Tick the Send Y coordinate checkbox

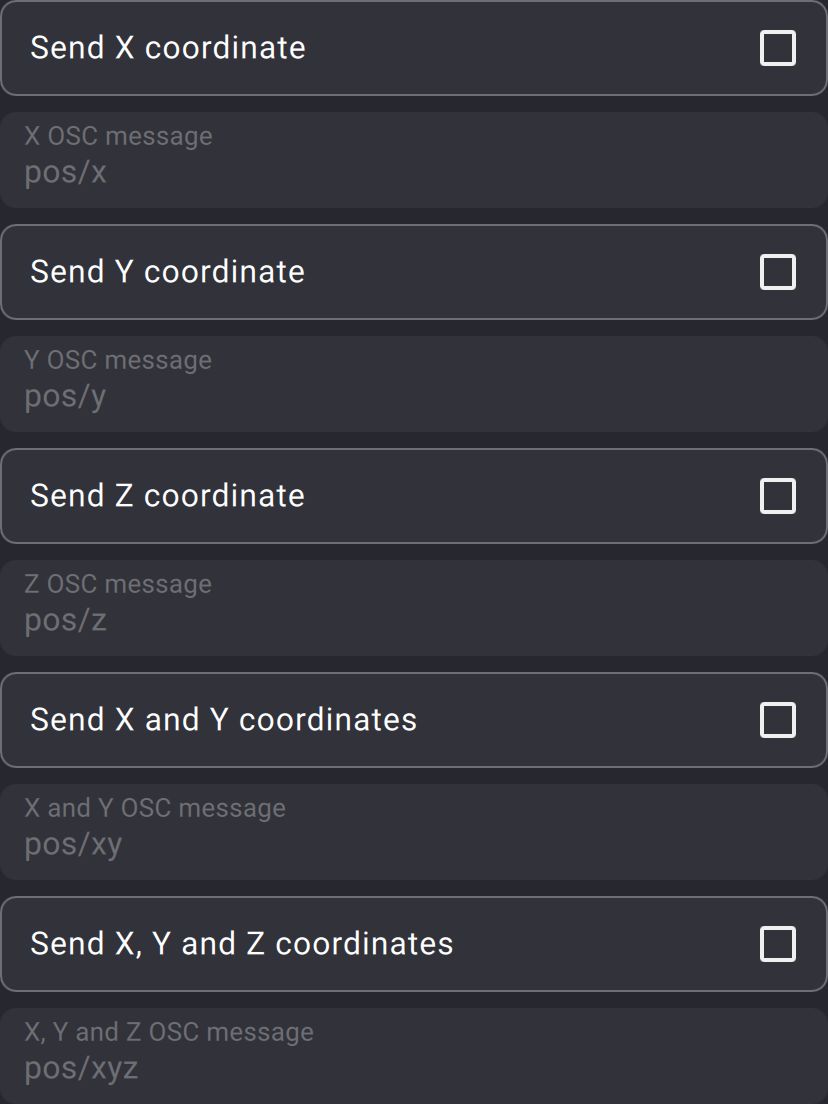pyautogui.click(x=778, y=272)
